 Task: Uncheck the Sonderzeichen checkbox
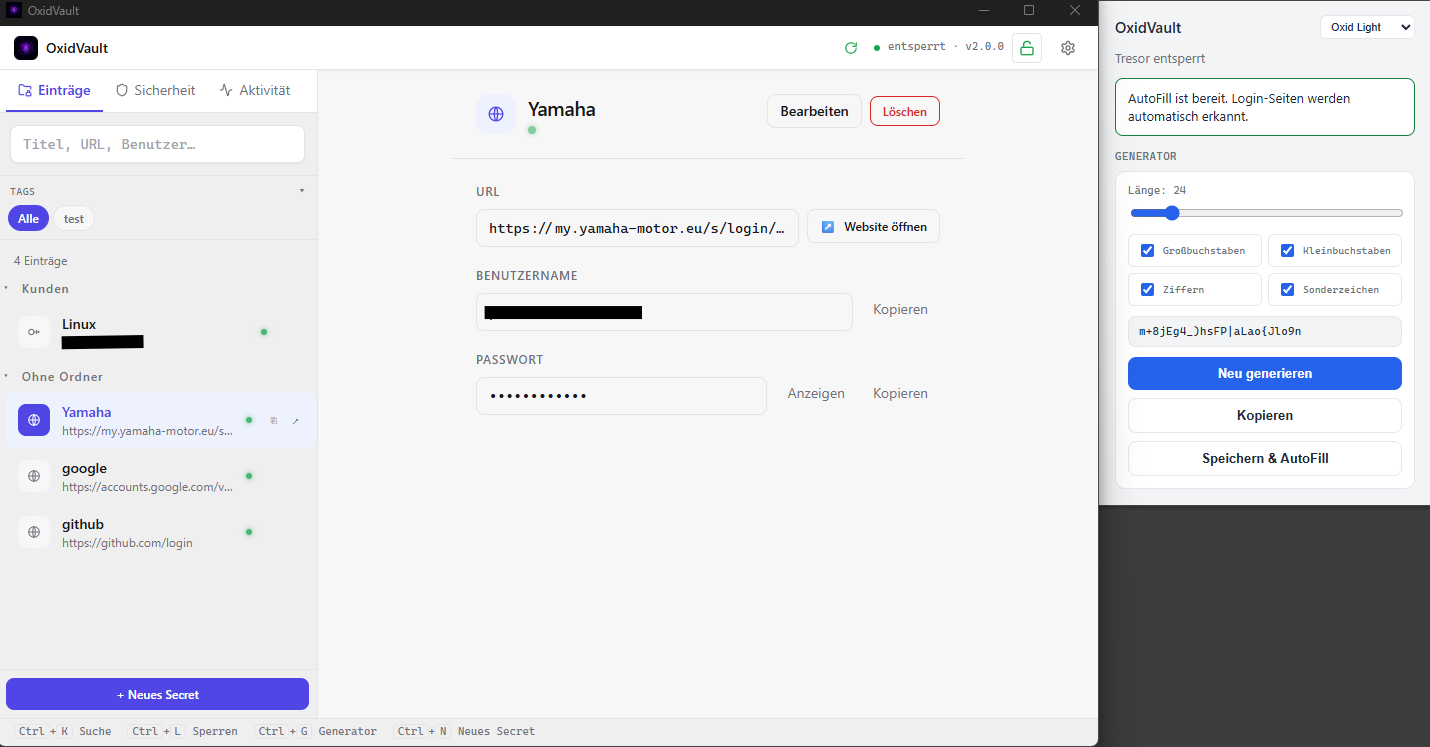pyautogui.click(x=1288, y=290)
